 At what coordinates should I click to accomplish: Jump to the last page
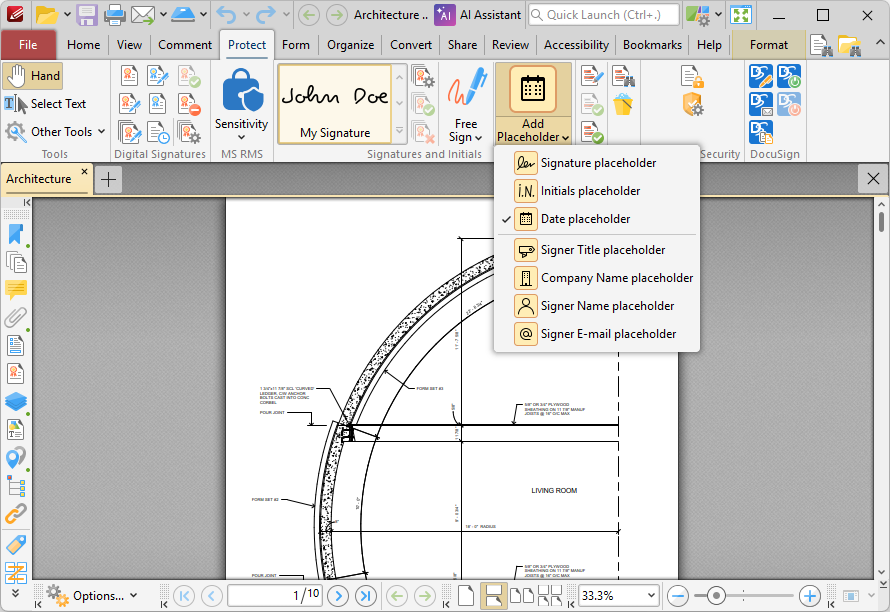pos(366,596)
